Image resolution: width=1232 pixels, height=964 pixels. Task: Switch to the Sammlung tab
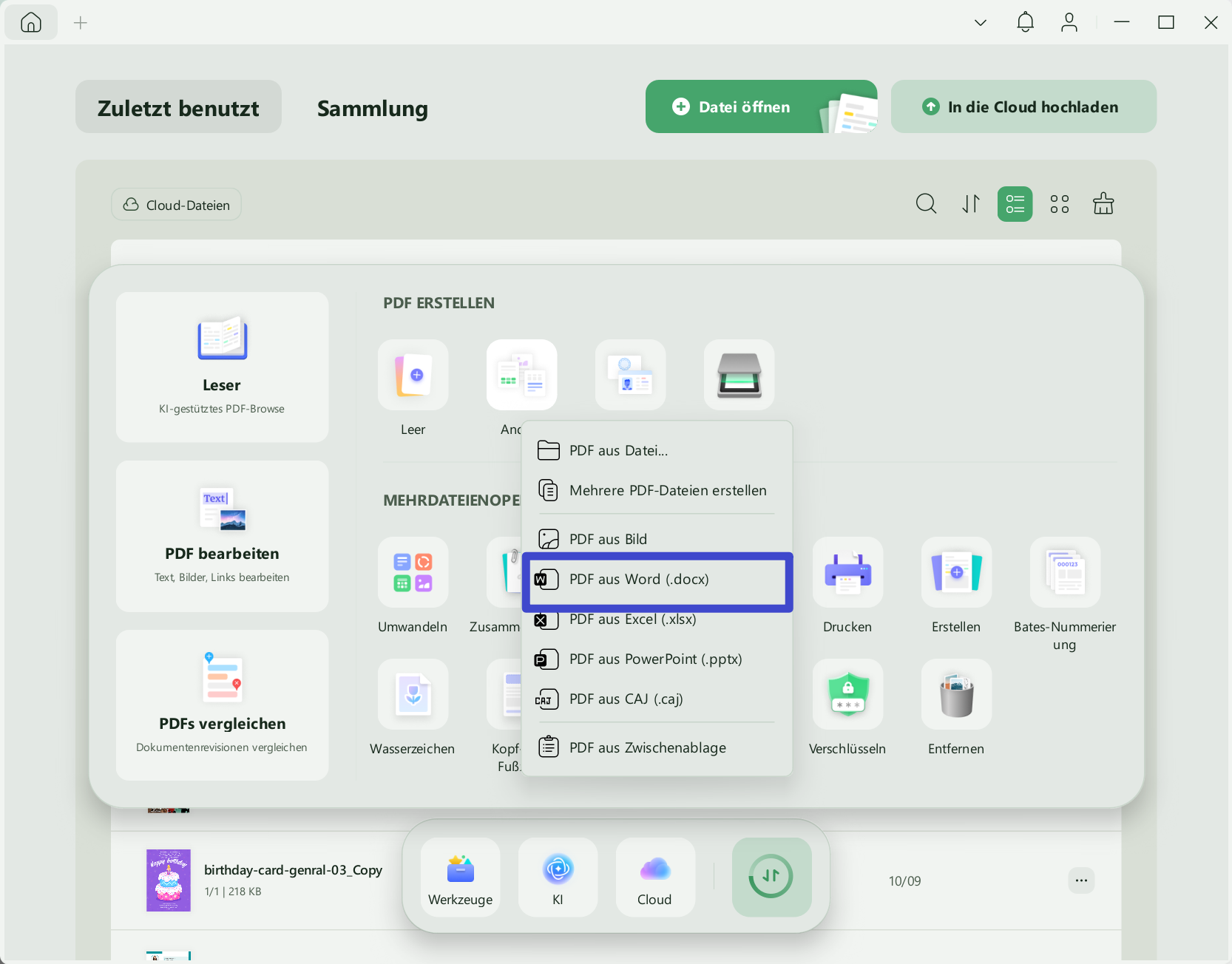(373, 108)
